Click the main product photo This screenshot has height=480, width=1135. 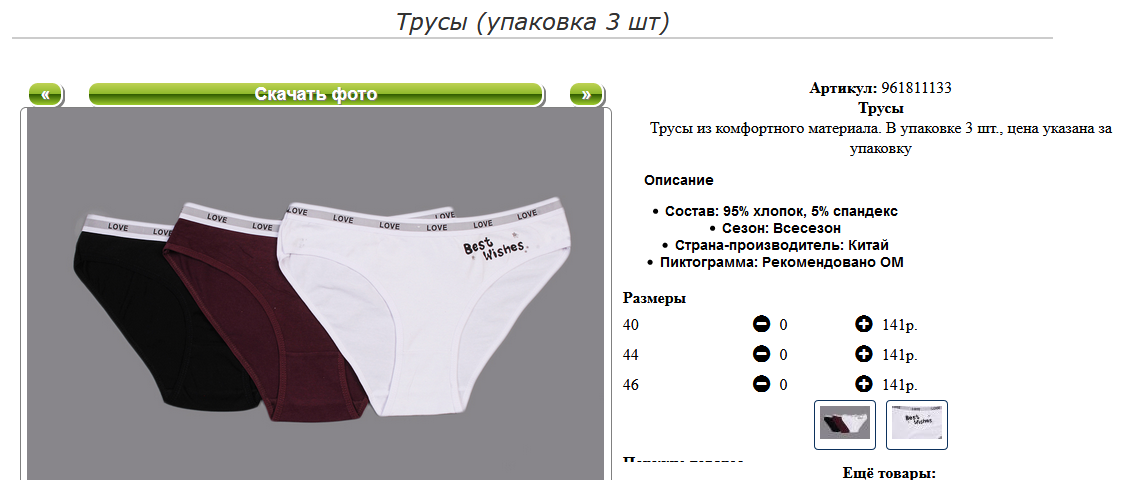[x=316, y=294]
